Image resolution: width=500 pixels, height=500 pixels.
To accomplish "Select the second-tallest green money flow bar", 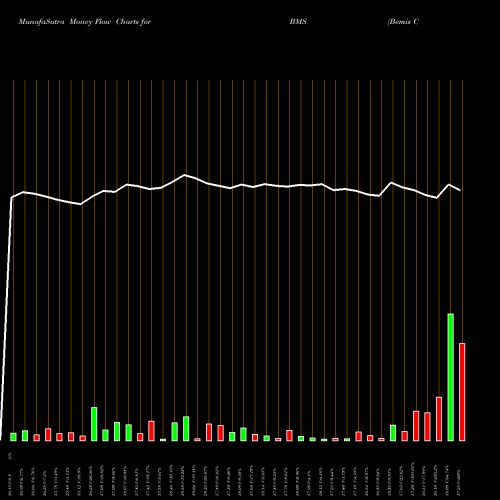I will pos(94,424).
